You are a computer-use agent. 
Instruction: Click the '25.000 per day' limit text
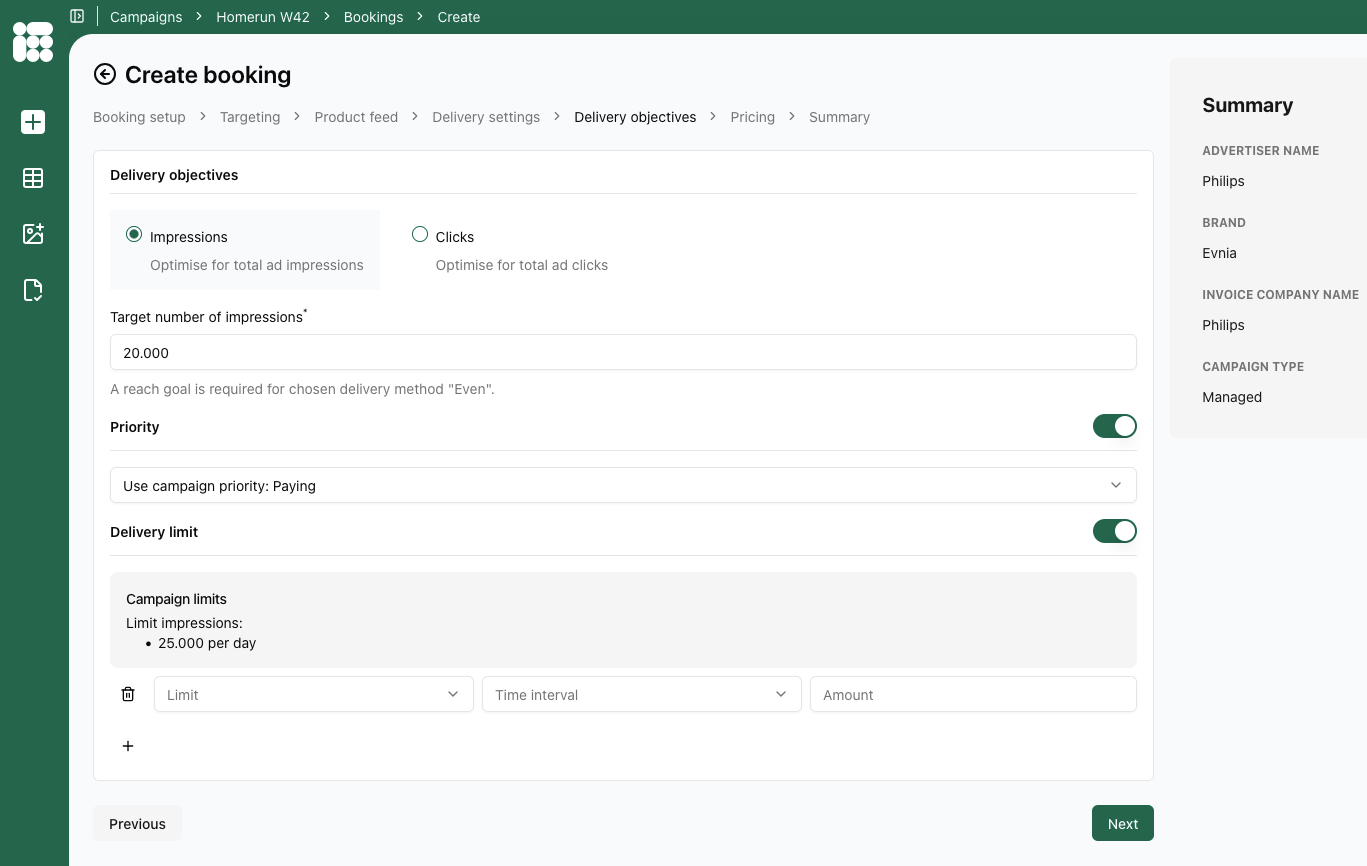coord(207,643)
